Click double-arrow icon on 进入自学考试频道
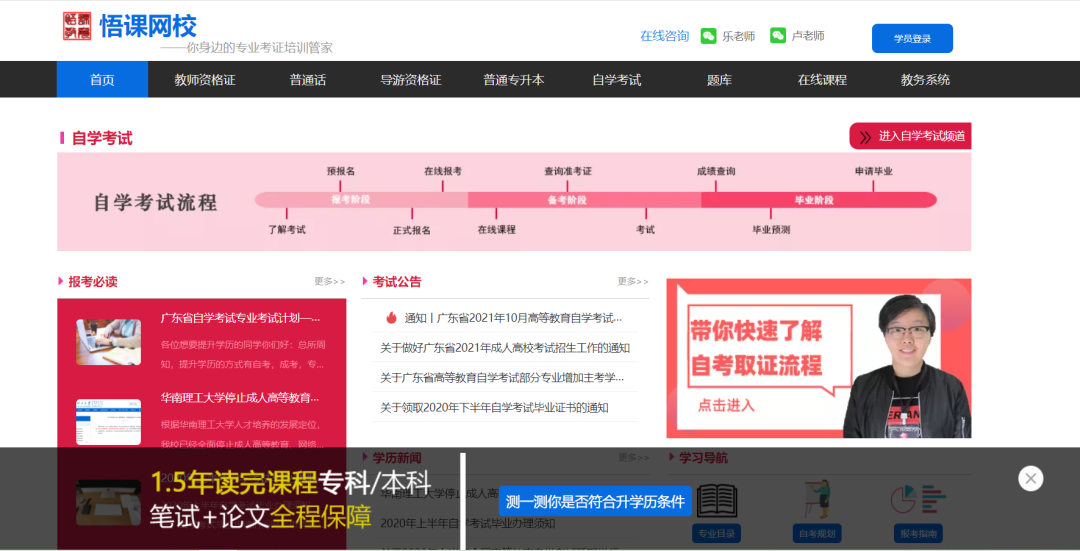The height and width of the screenshot is (551, 1080). point(865,136)
